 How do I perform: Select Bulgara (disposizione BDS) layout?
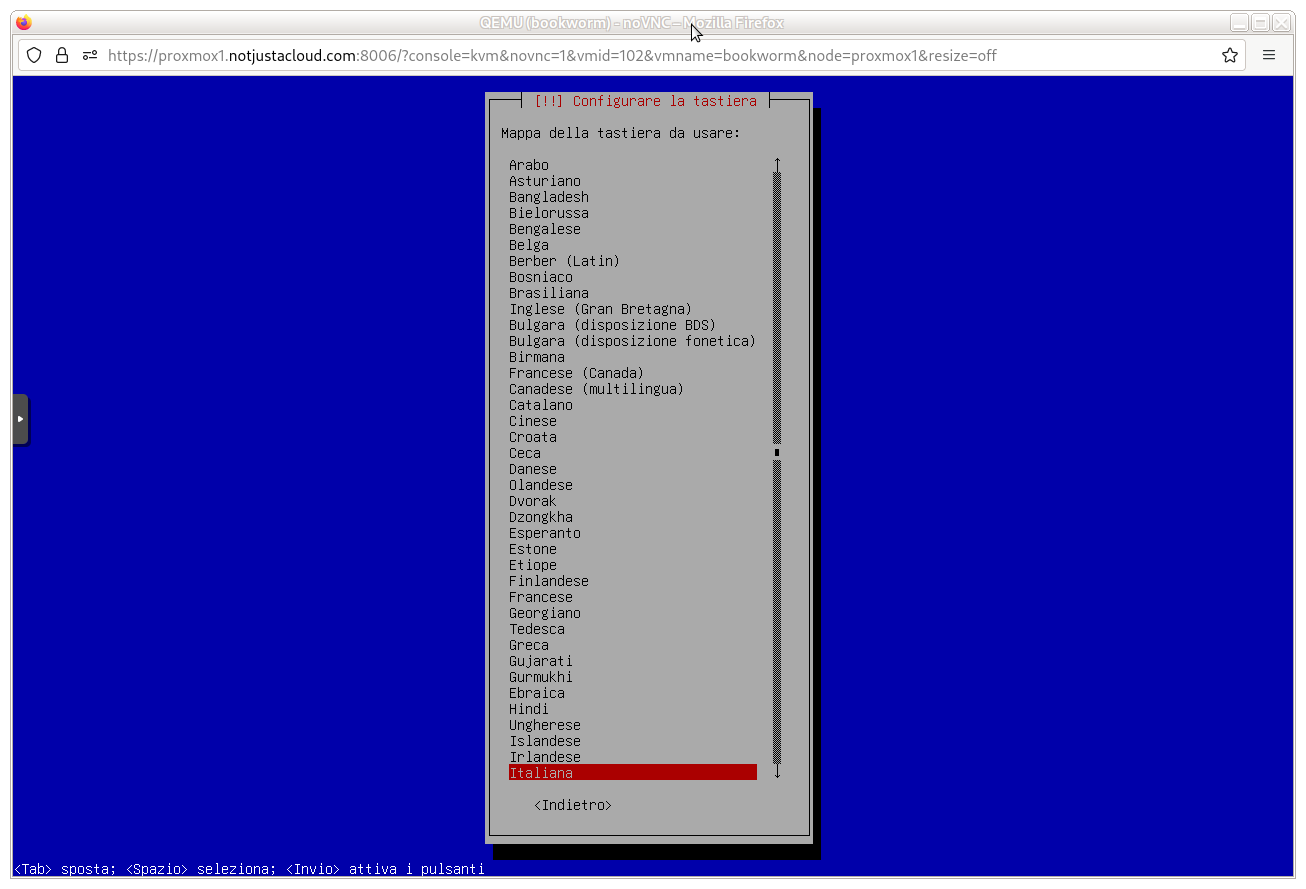[613, 325]
